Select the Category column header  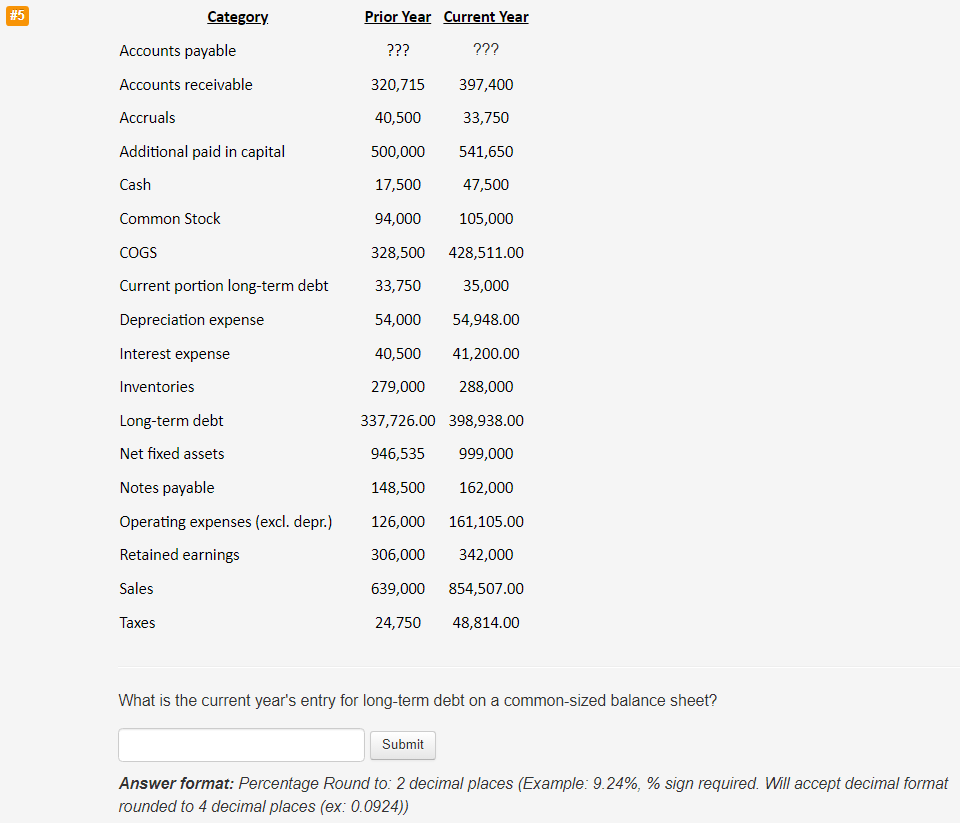(x=237, y=17)
